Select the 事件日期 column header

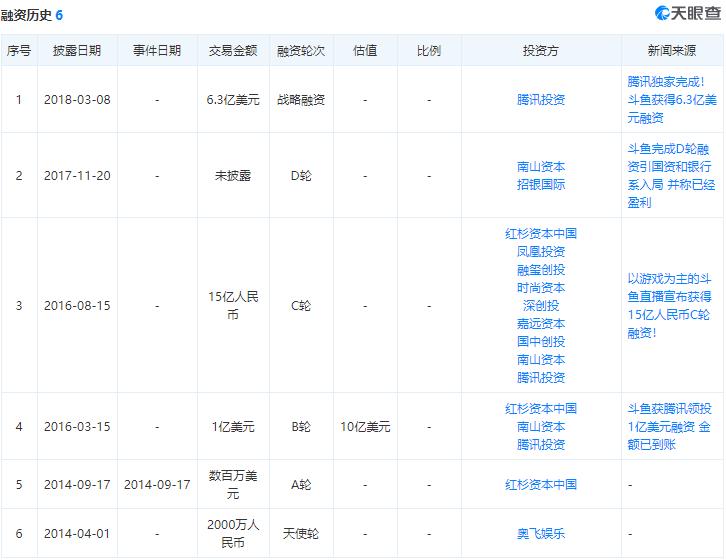pyautogui.click(x=157, y=50)
